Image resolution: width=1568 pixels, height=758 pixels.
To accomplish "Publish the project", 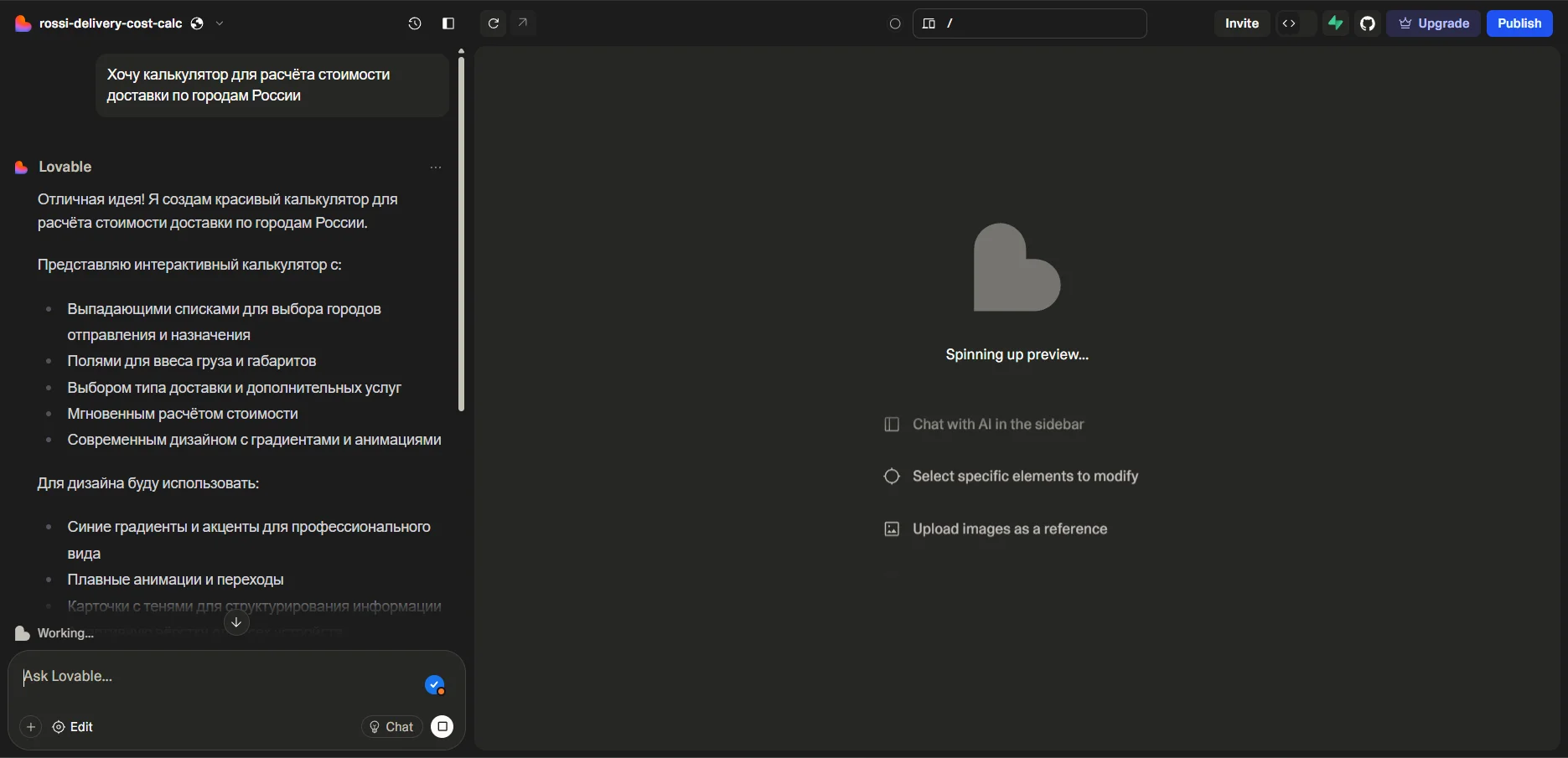I will click(x=1519, y=23).
